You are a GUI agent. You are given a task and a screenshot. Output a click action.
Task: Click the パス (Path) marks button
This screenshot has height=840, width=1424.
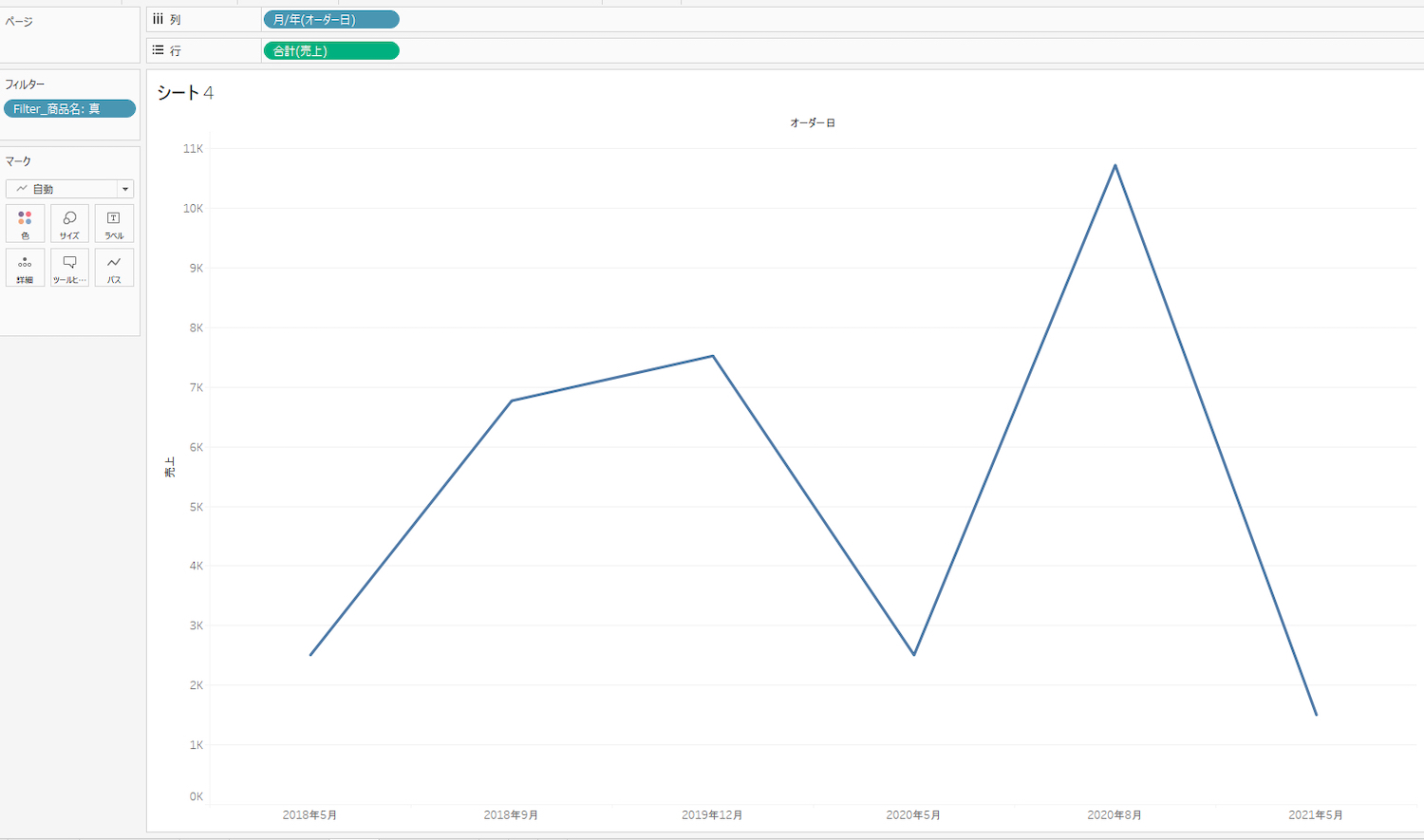pos(114,268)
